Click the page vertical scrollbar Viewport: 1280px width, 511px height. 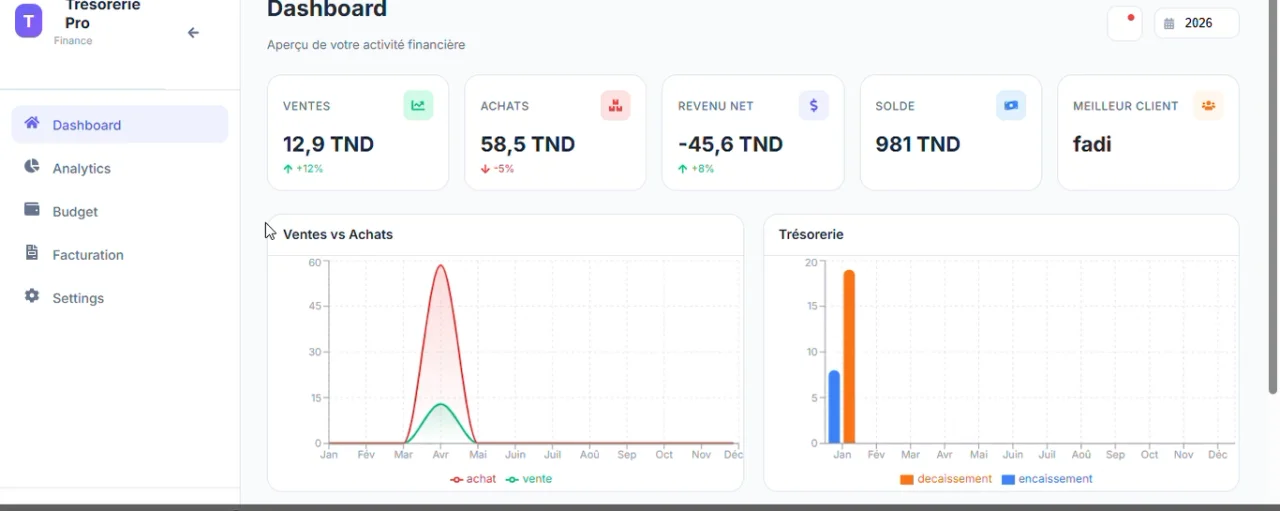[1273, 197]
